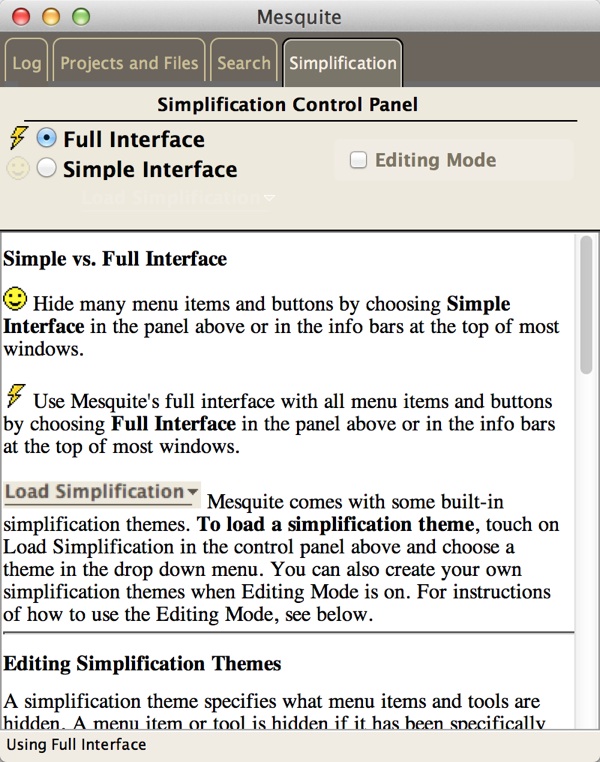
Task: Minimize the window using the yellow button
Action: coord(50,16)
